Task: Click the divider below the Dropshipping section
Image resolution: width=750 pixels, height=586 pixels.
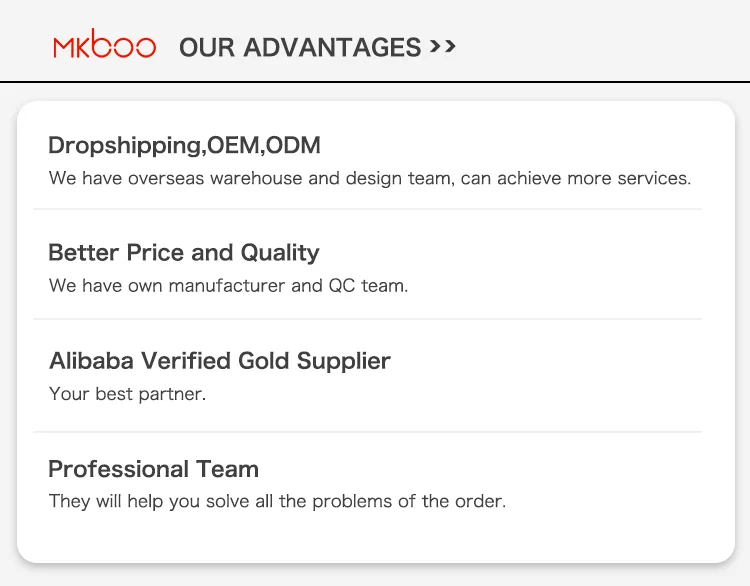Action: [x=368, y=209]
